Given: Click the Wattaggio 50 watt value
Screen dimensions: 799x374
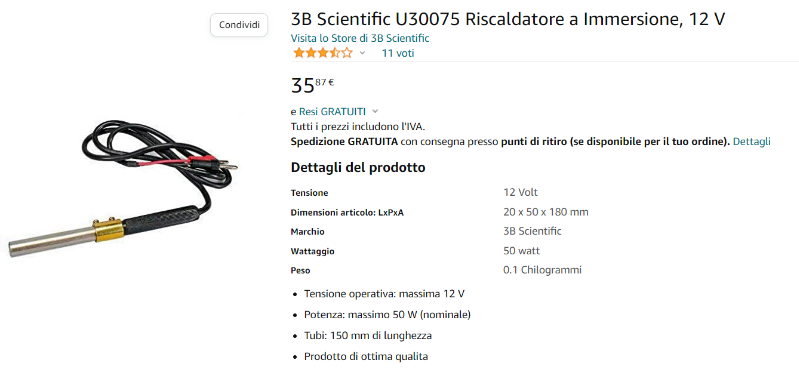Looking at the screenshot, I should tap(521, 251).
